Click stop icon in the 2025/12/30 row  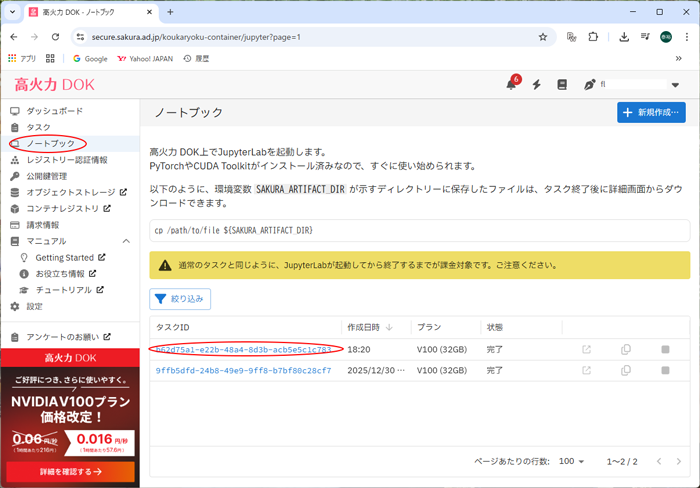point(665,370)
